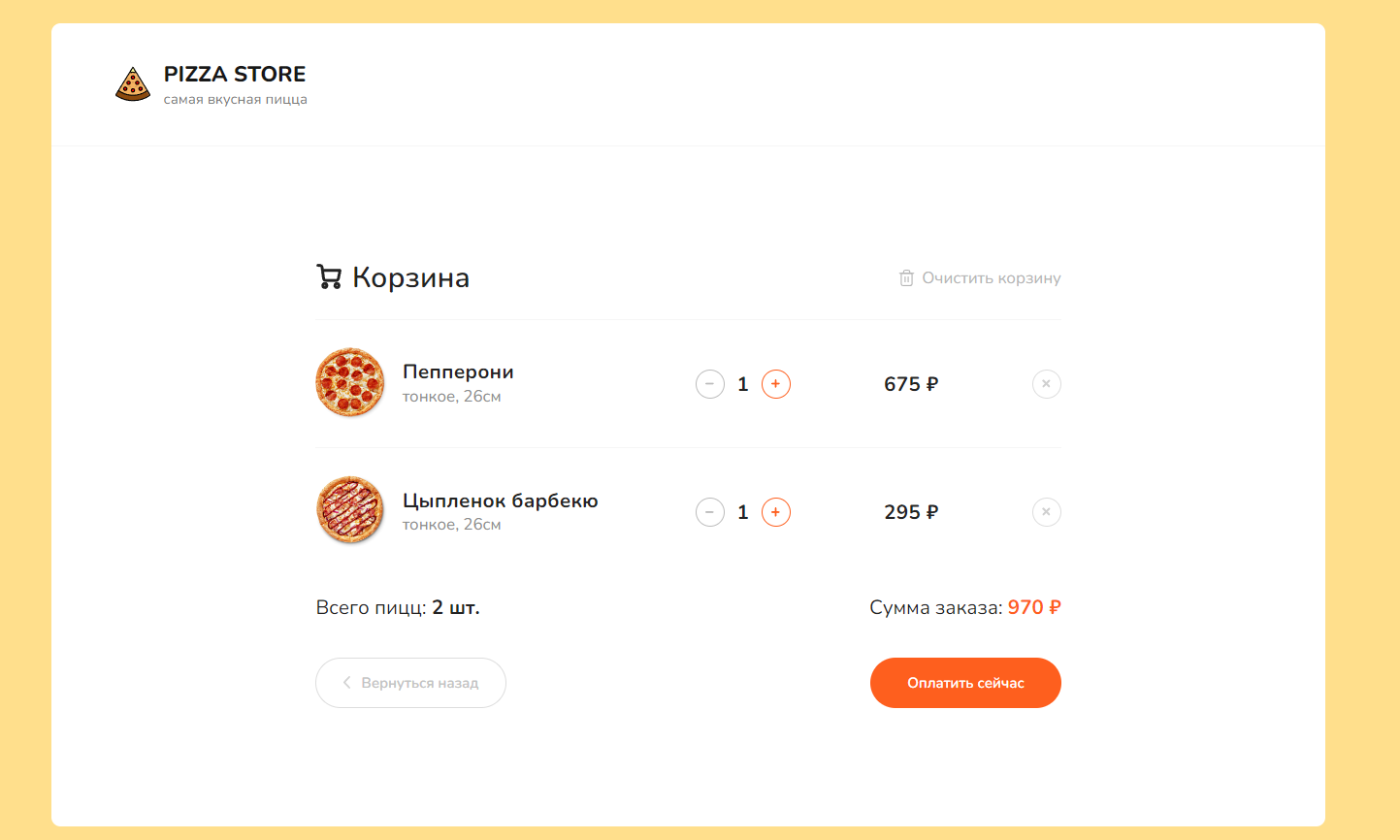Select the Пепперони item name

coord(458,372)
